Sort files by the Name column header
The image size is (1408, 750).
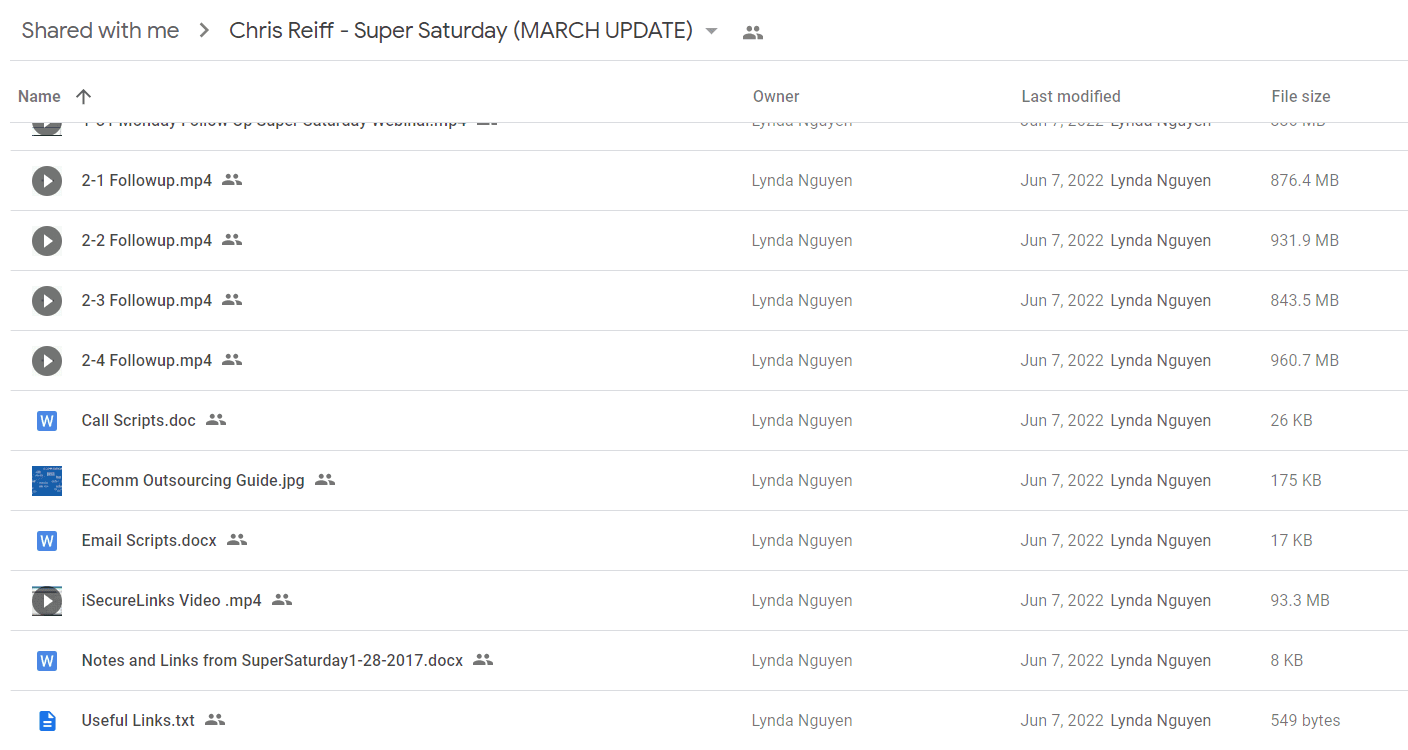40,96
